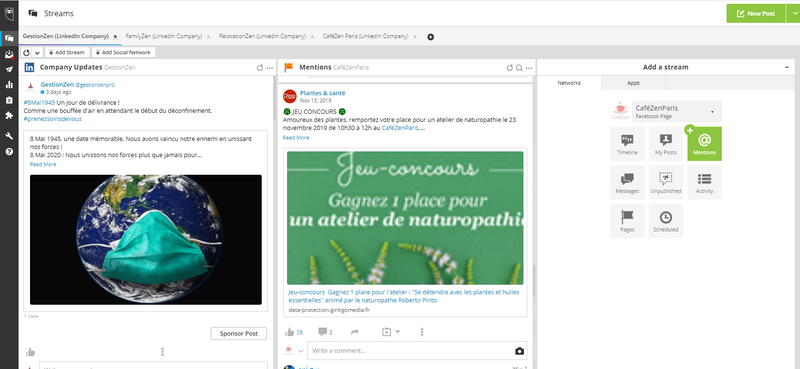Open the Inbox sidebar icon with red dot
This screenshot has height=369, width=800.
click(9, 54)
